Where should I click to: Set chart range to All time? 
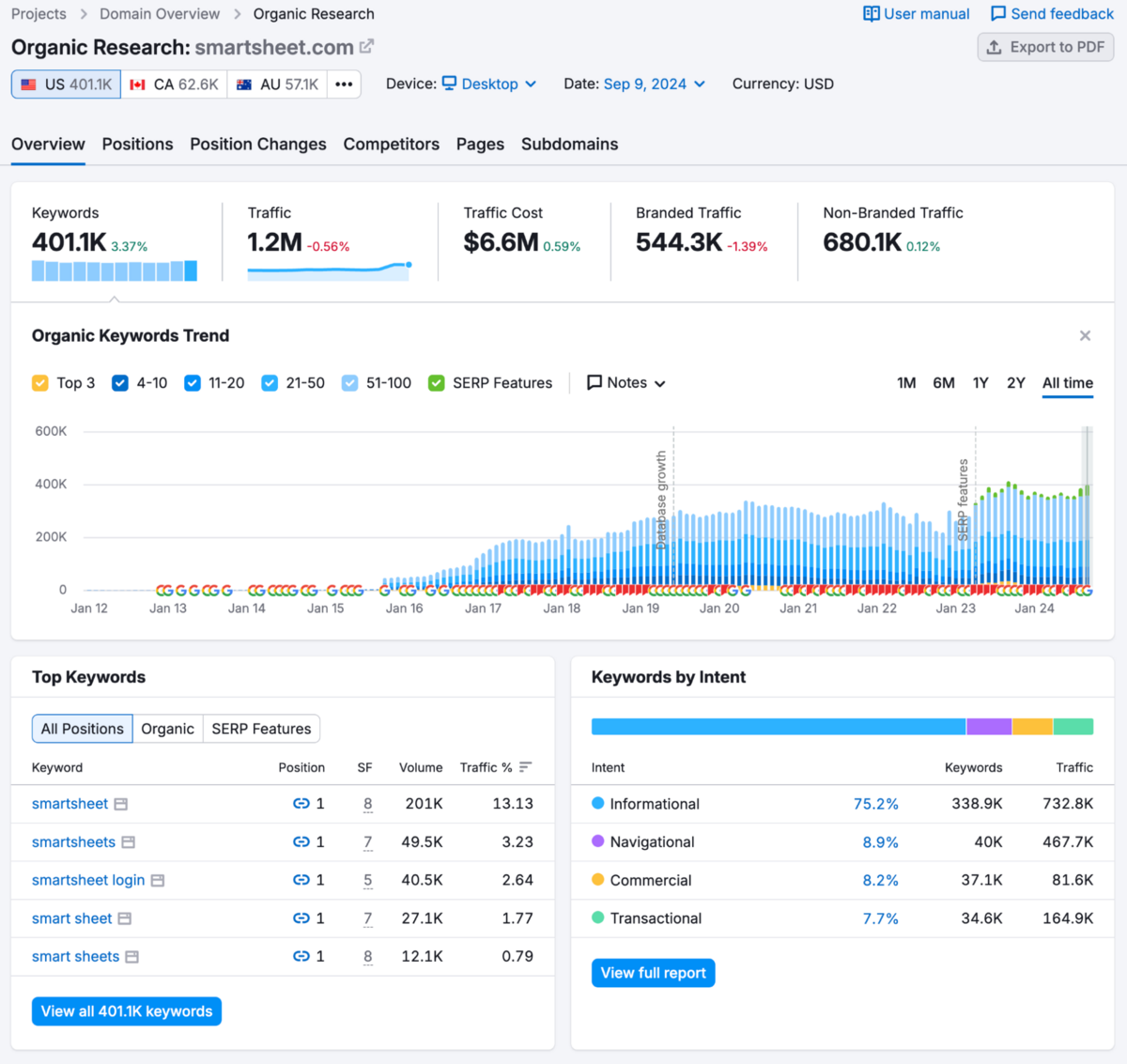click(x=1068, y=383)
